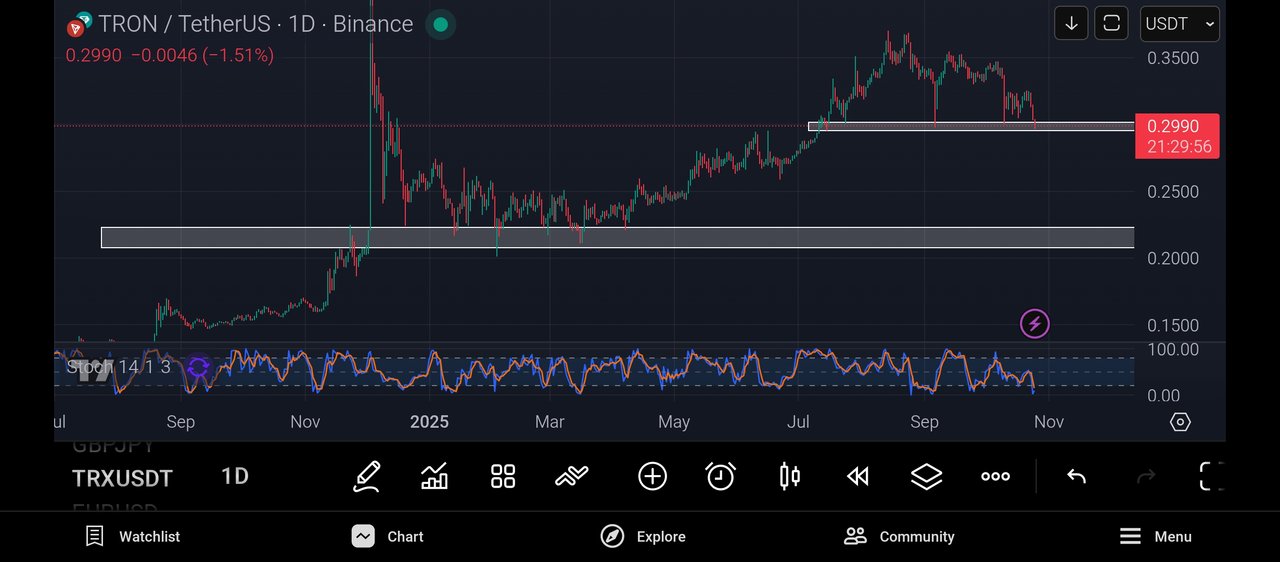Open the indicators chart icon
1280x562 pixels.
coord(434,477)
